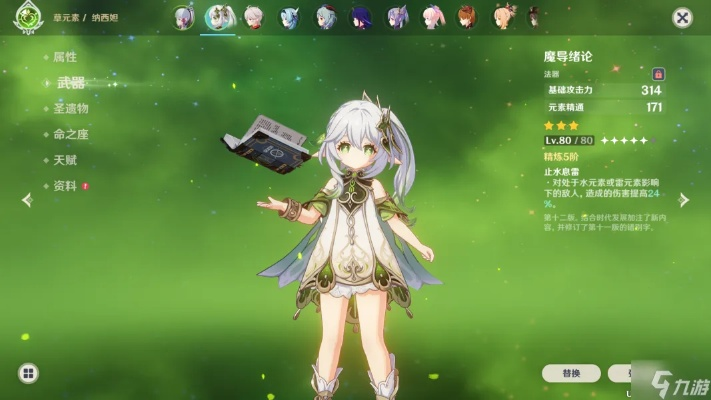711x400 pixels.
Task: Open the grid menu icon at bottom-left
Action: pos(28,373)
